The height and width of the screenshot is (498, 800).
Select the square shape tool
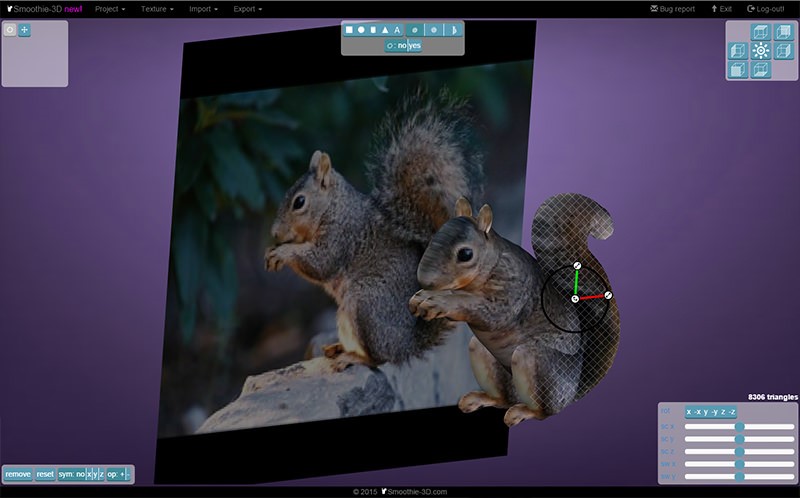(349, 30)
